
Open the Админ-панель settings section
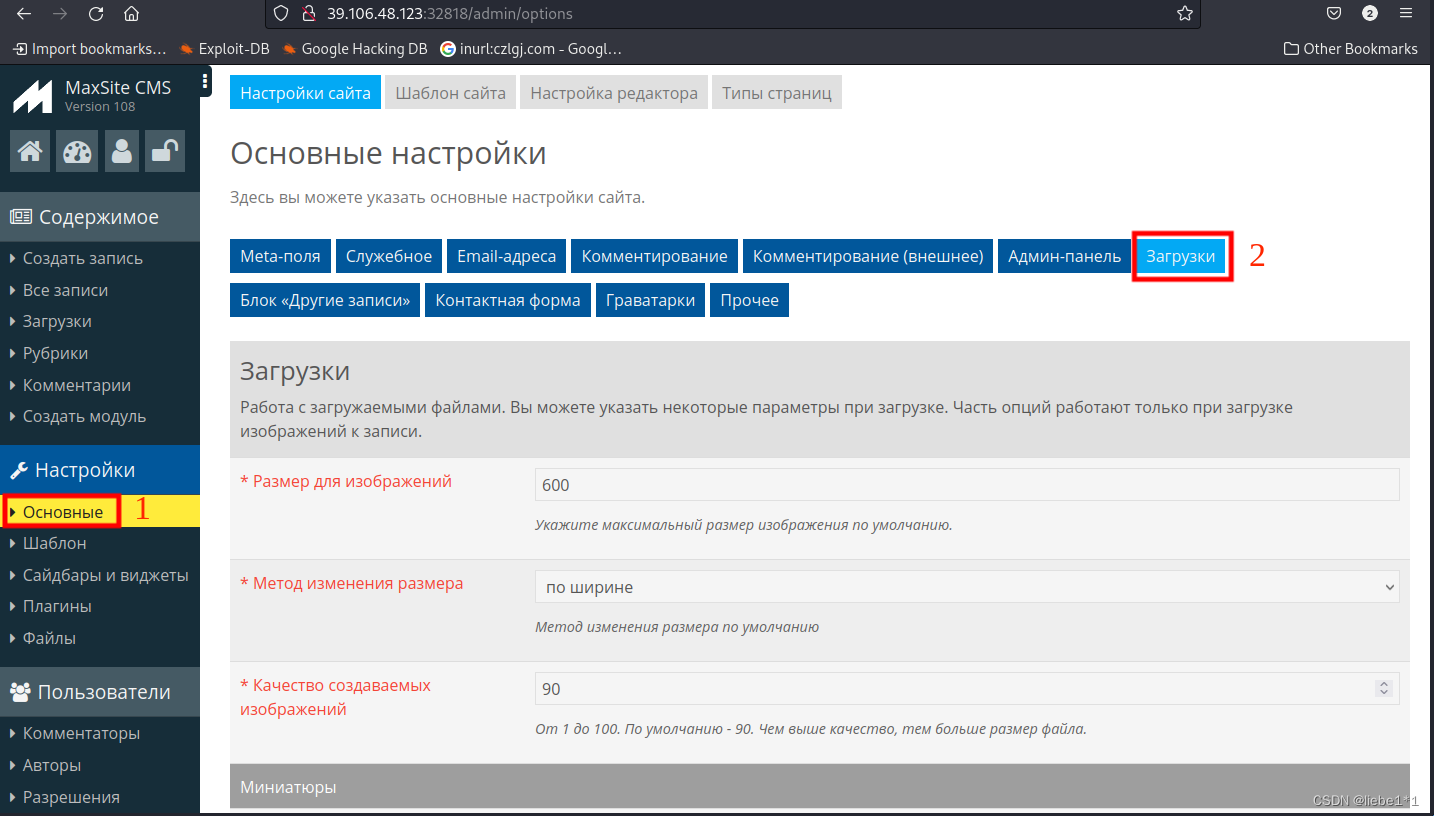tap(1064, 256)
